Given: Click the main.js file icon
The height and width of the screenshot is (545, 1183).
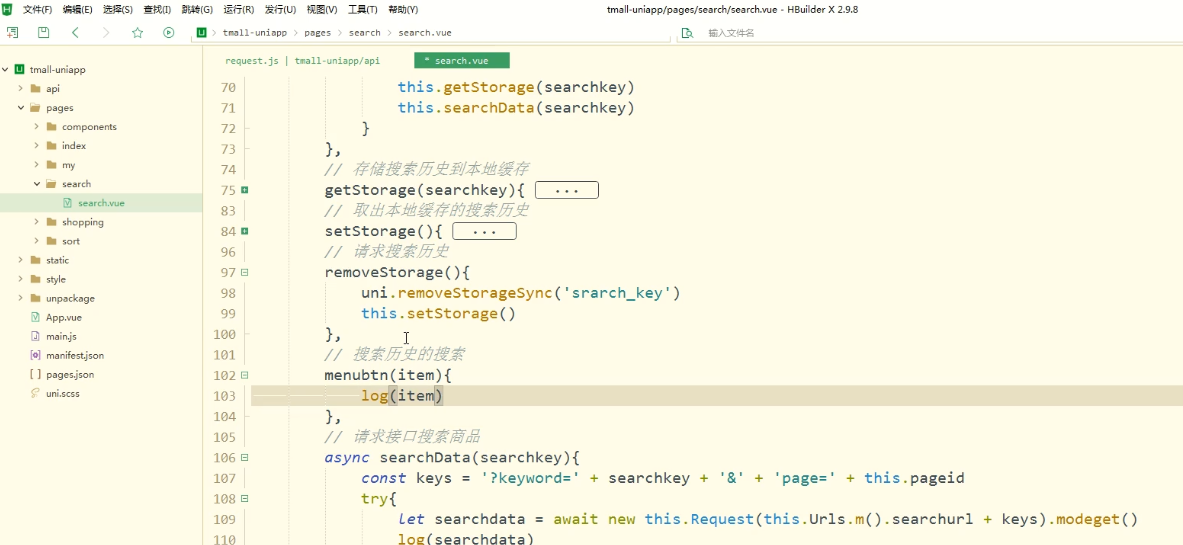Looking at the screenshot, I should pyautogui.click(x=35, y=336).
